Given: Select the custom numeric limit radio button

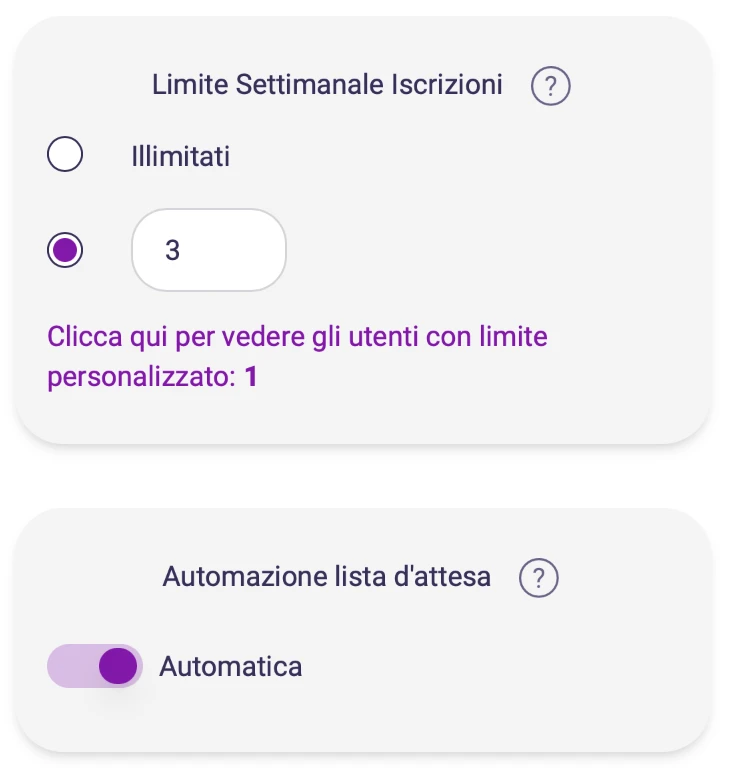Looking at the screenshot, I should [x=66, y=250].
